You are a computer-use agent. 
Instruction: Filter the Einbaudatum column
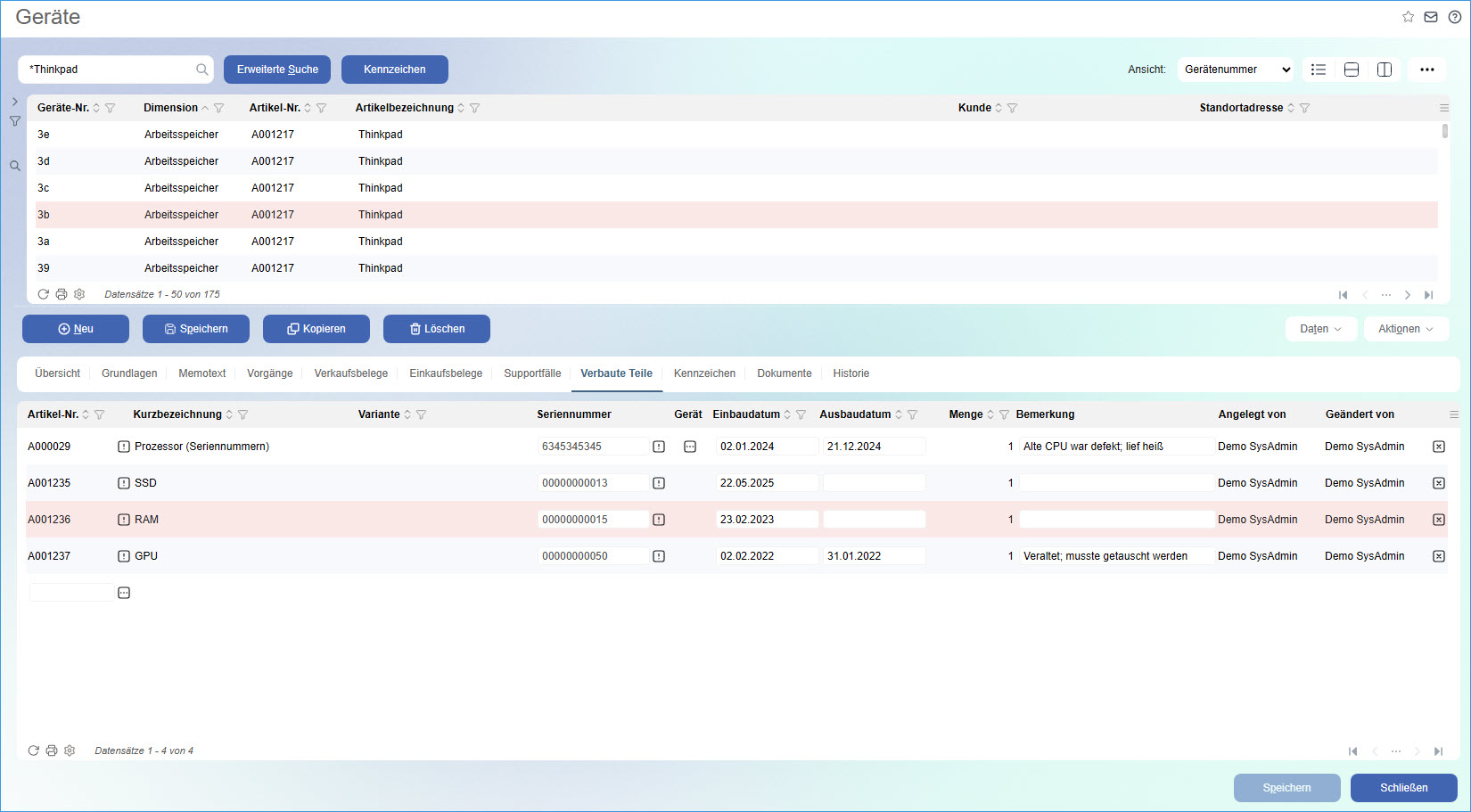click(801, 414)
